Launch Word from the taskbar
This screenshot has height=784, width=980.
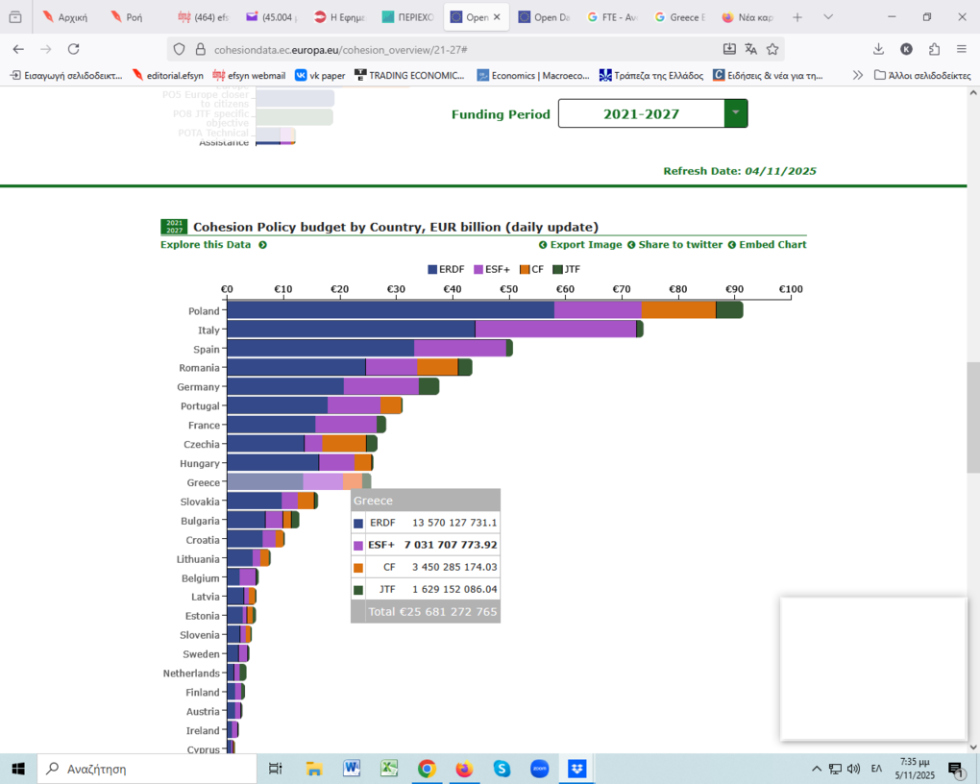click(x=352, y=768)
